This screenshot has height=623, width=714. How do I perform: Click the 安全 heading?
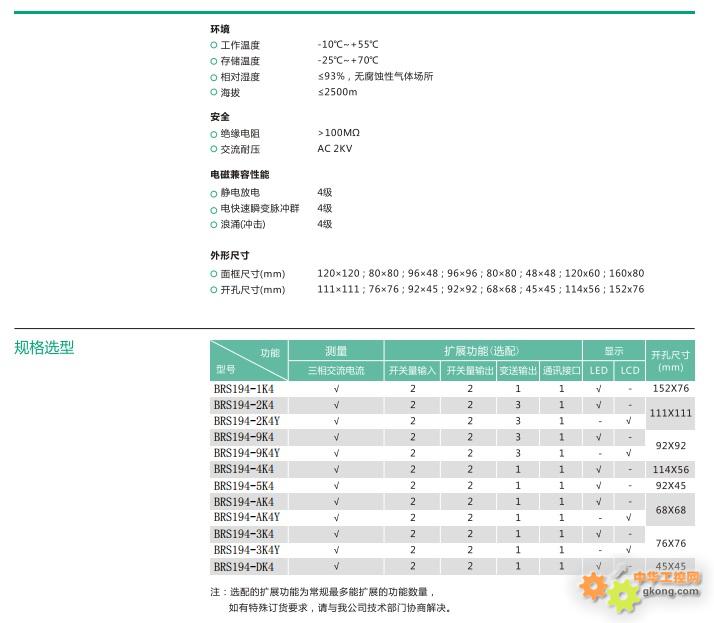click(x=220, y=117)
